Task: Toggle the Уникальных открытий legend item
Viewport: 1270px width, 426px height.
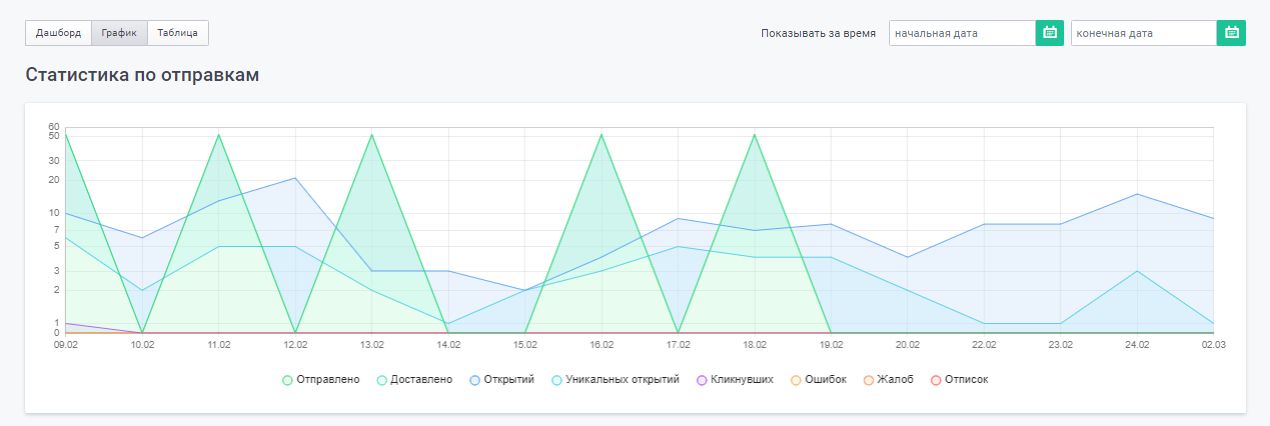Action: [614, 380]
